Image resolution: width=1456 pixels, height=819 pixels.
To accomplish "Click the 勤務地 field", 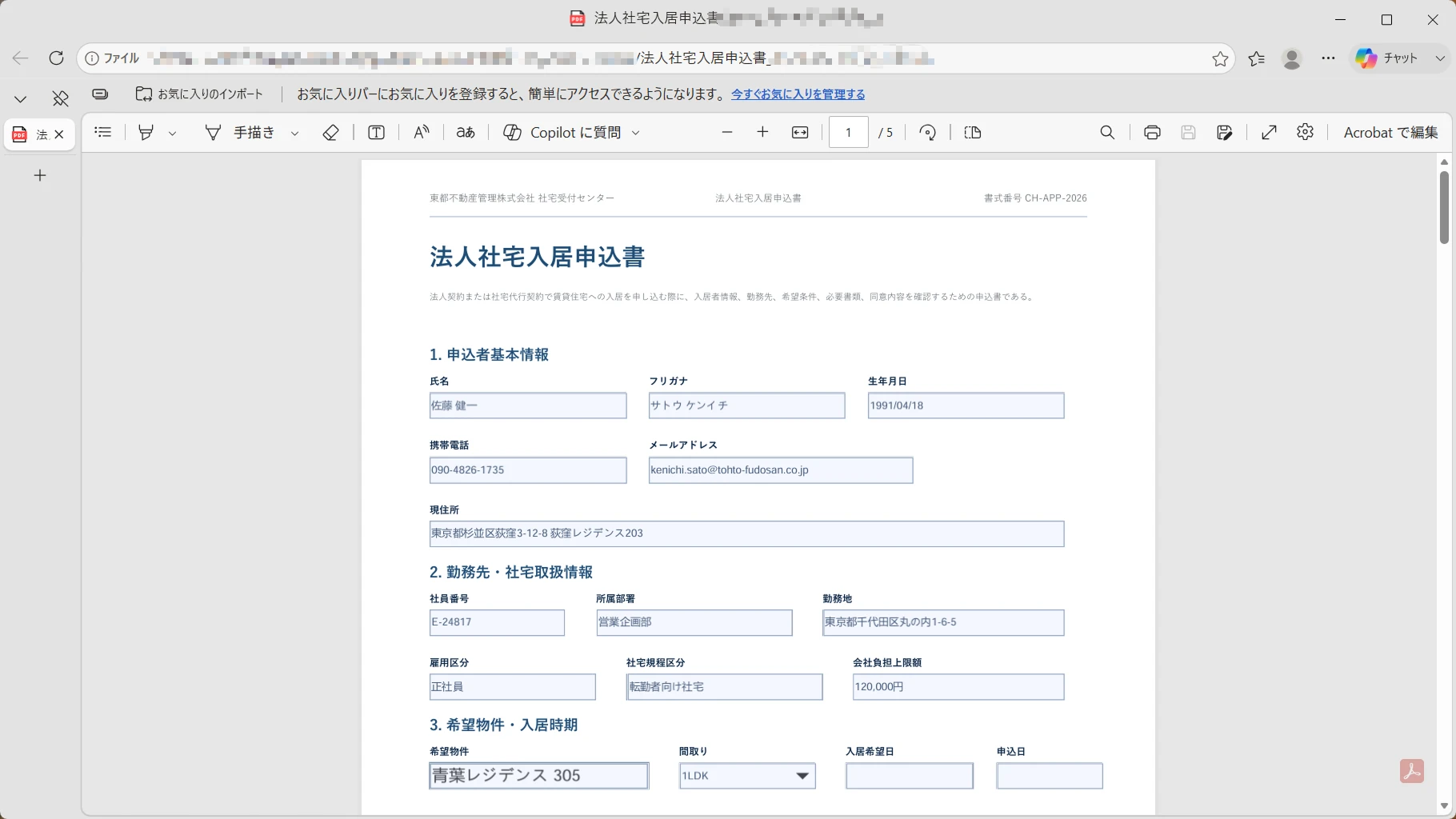I will coord(943,622).
